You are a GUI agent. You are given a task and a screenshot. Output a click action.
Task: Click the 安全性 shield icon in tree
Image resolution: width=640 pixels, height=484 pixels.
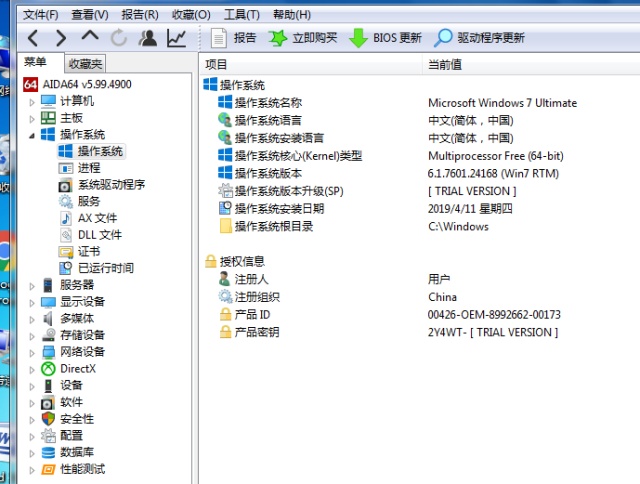(x=48, y=419)
